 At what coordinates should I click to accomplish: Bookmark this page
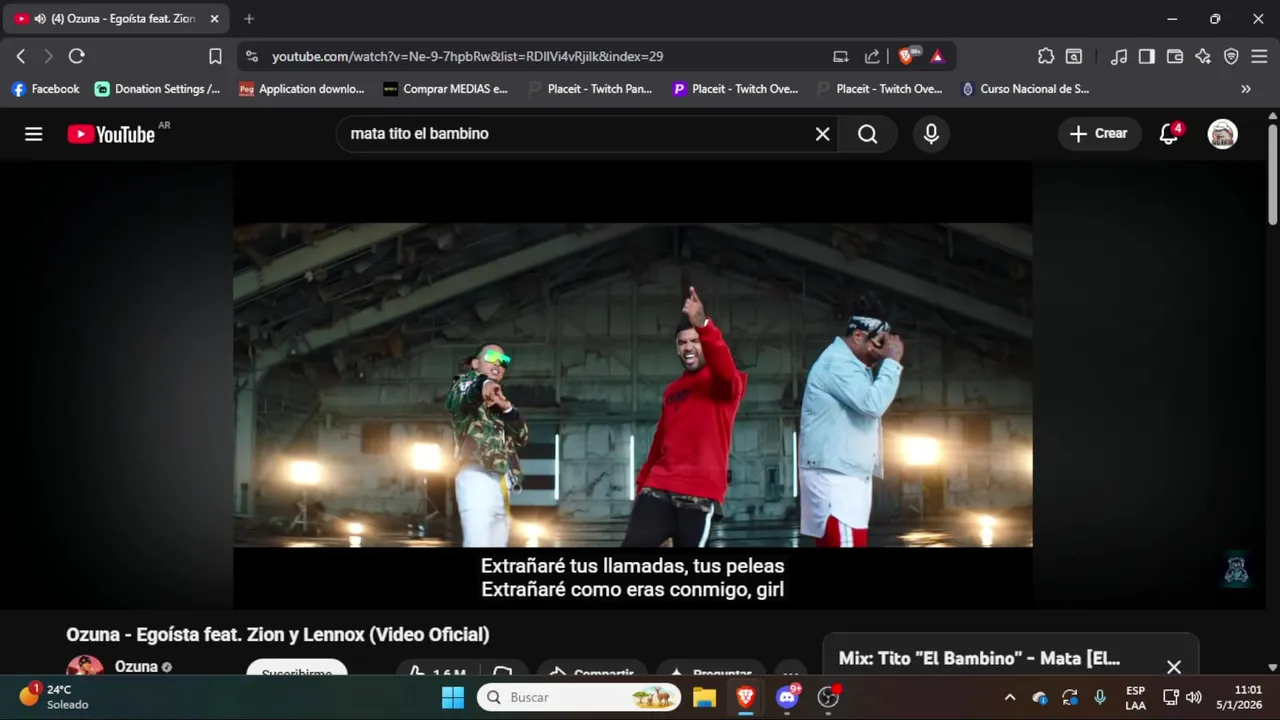(215, 56)
